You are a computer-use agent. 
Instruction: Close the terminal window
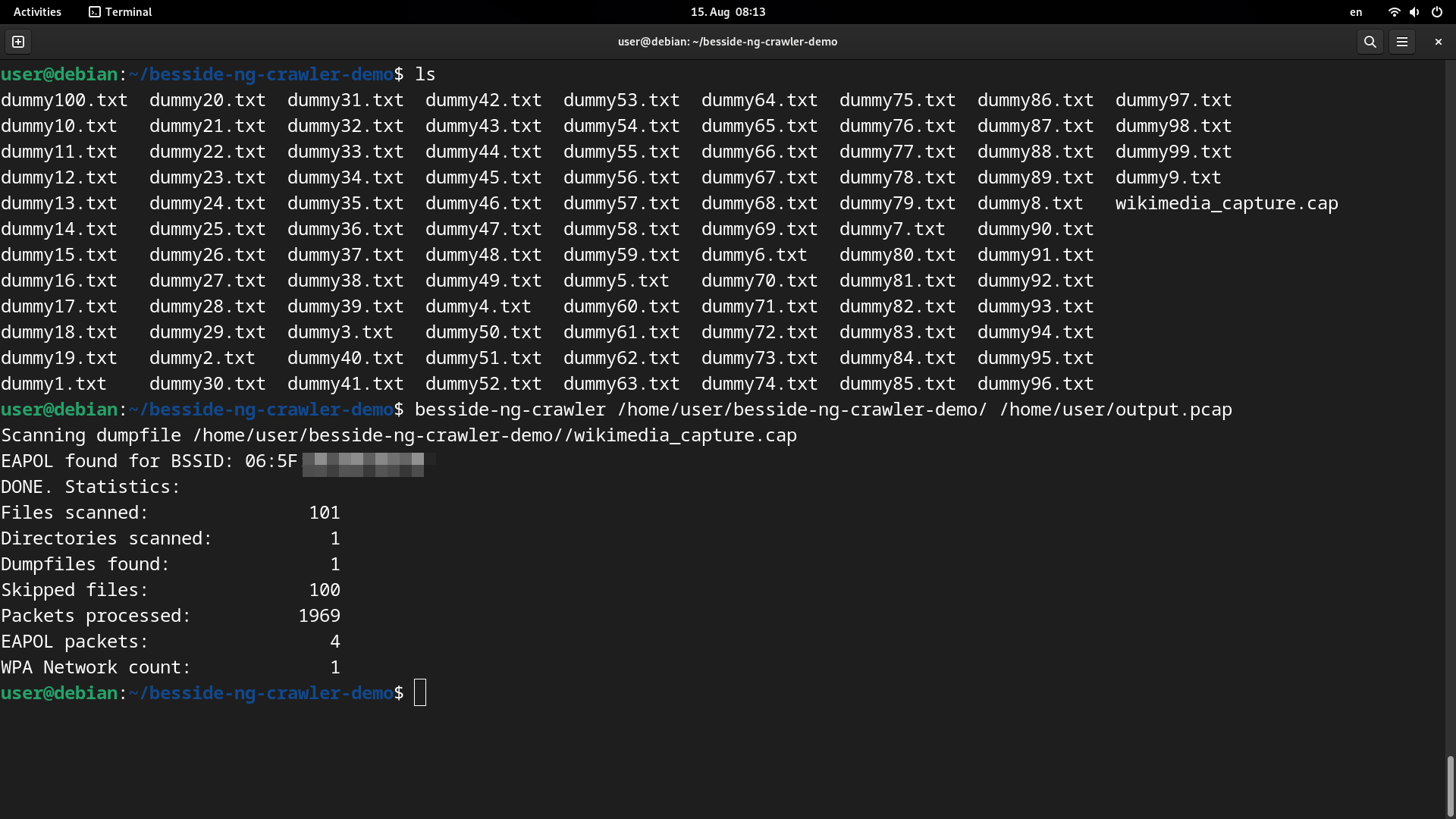coord(1438,42)
